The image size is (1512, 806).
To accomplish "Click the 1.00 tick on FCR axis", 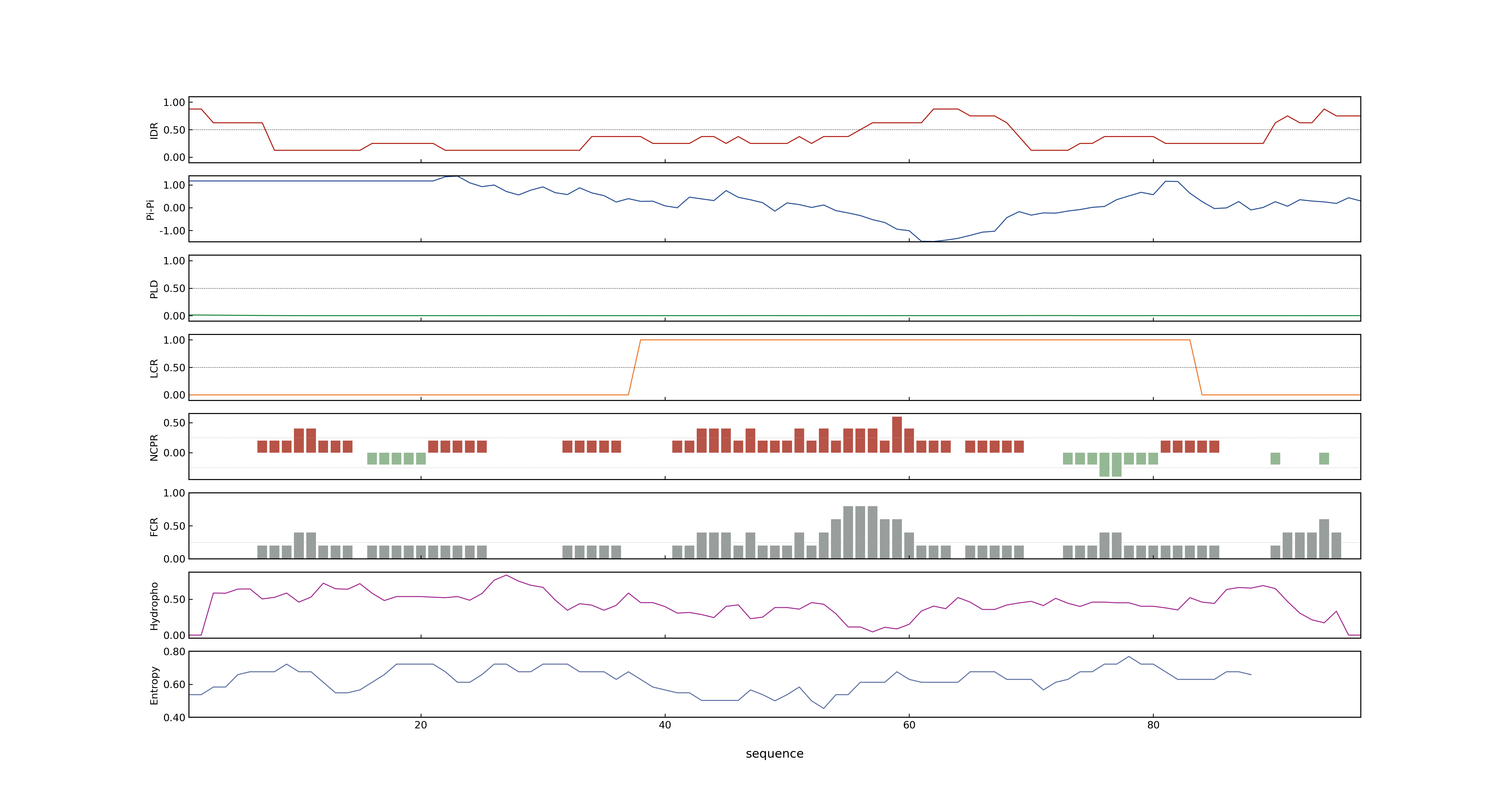I will tap(174, 493).
